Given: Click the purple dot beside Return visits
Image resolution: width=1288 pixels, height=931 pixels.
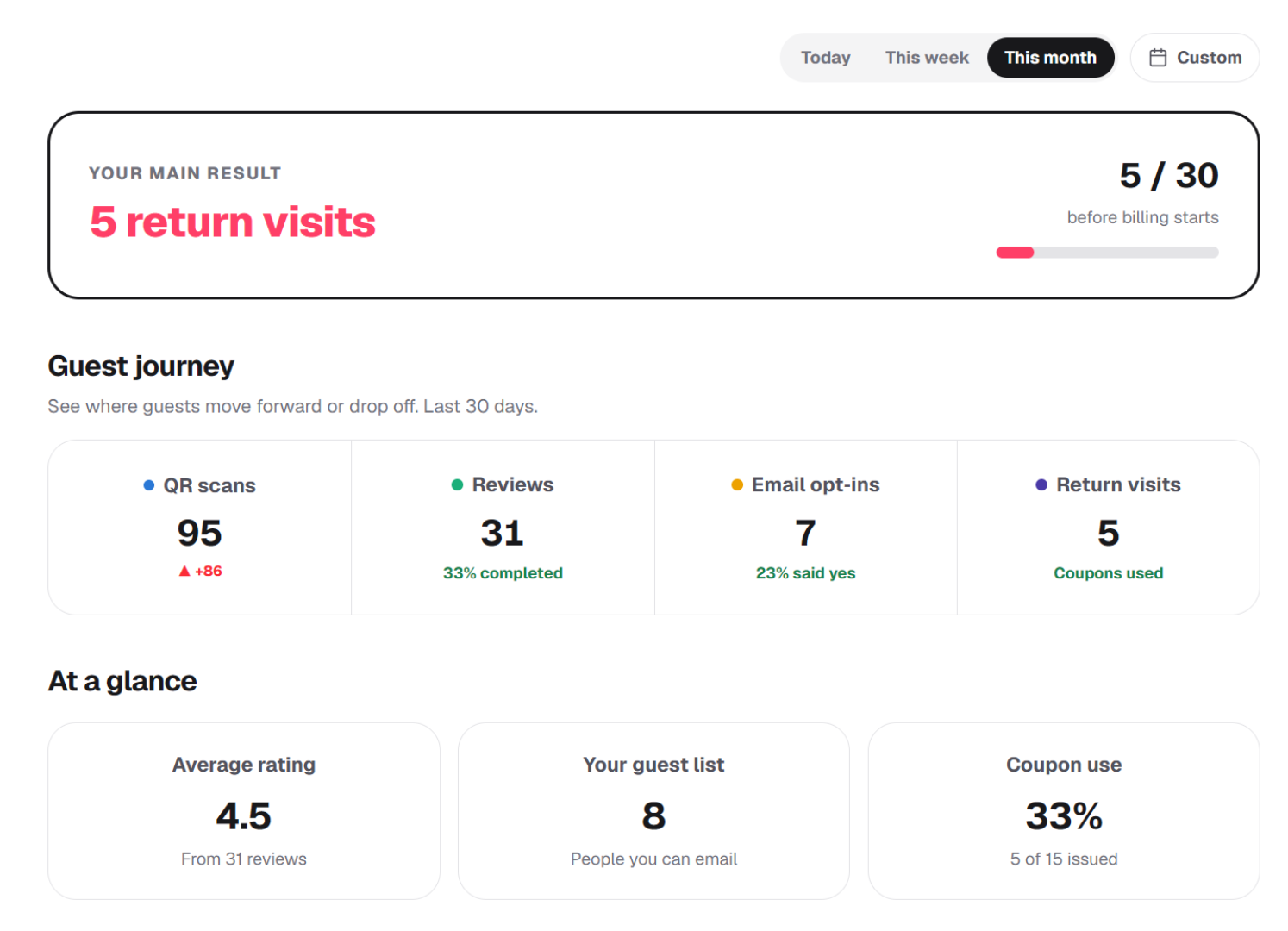Looking at the screenshot, I should [1041, 484].
